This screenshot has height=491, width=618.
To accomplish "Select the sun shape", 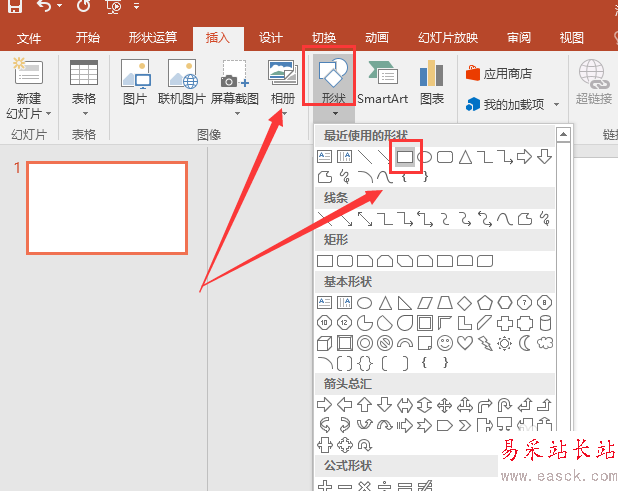I will point(504,343).
